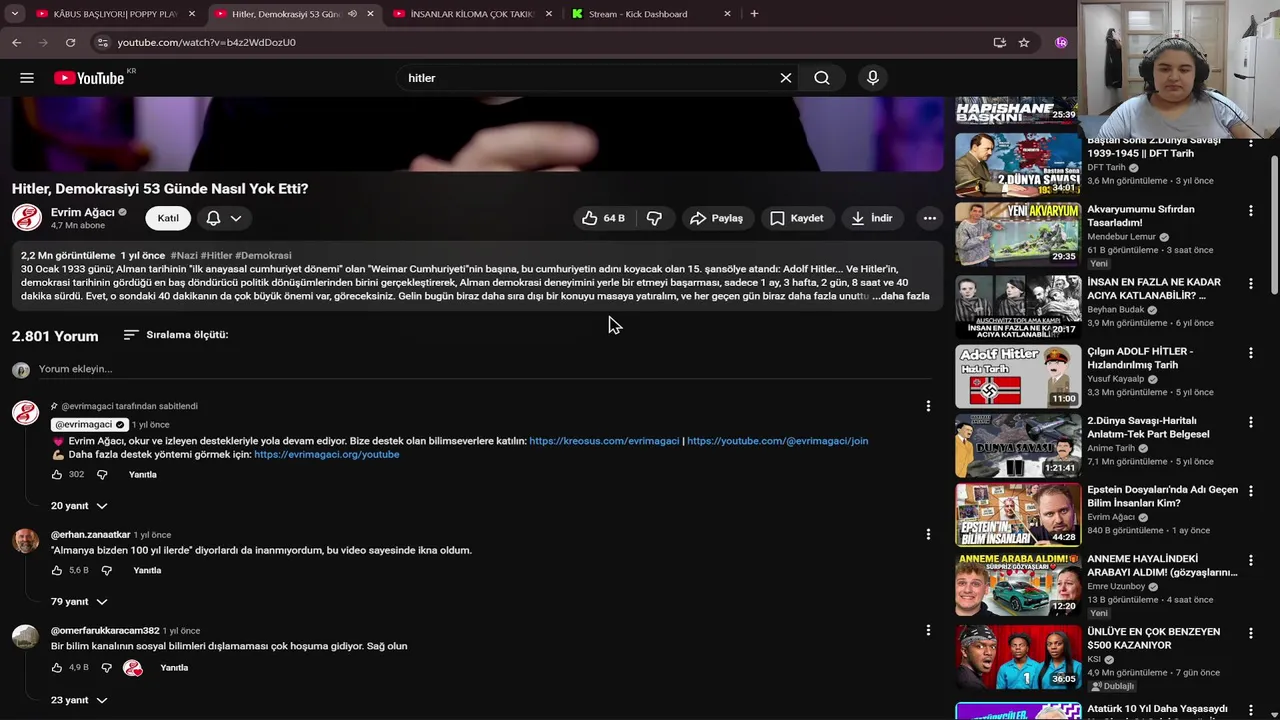Dislike @omerfarukkaracam382's comment
Image resolution: width=1280 pixels, height=720 pixels.
[107, 668]
